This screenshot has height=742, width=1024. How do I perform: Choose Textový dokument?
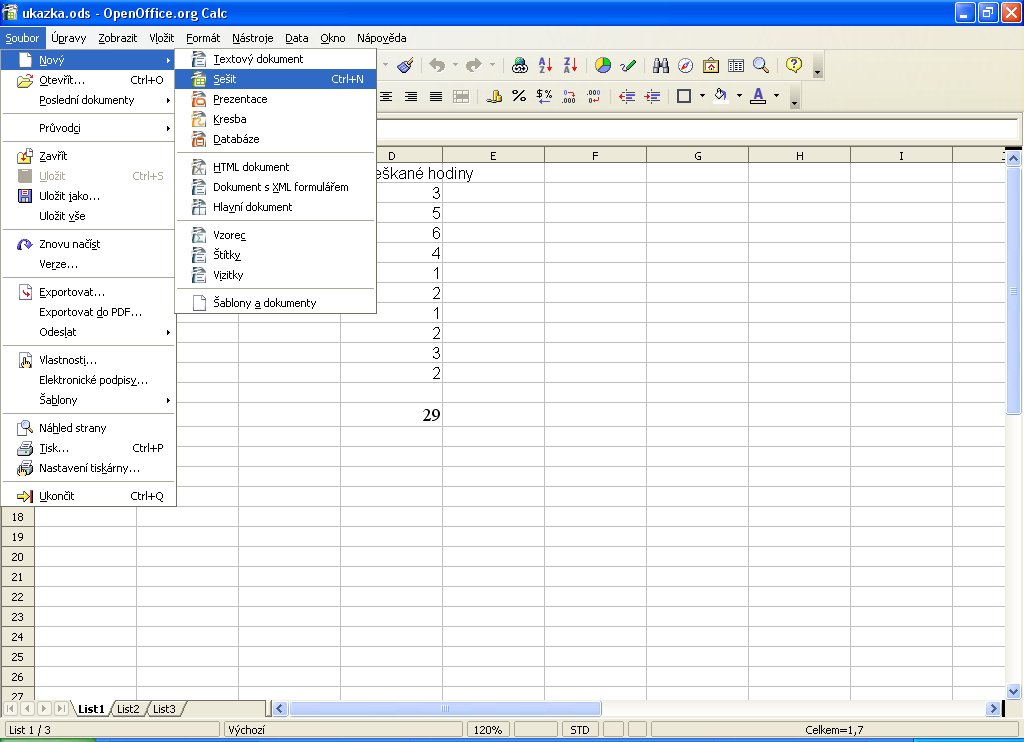276,59
